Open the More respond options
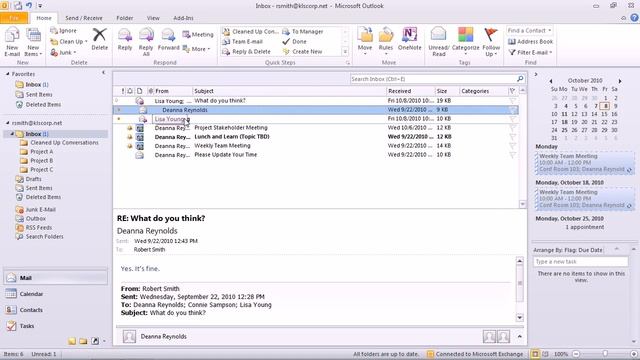Screen dimensions: 640x360 pyautogui.click(x=196, y=49)
